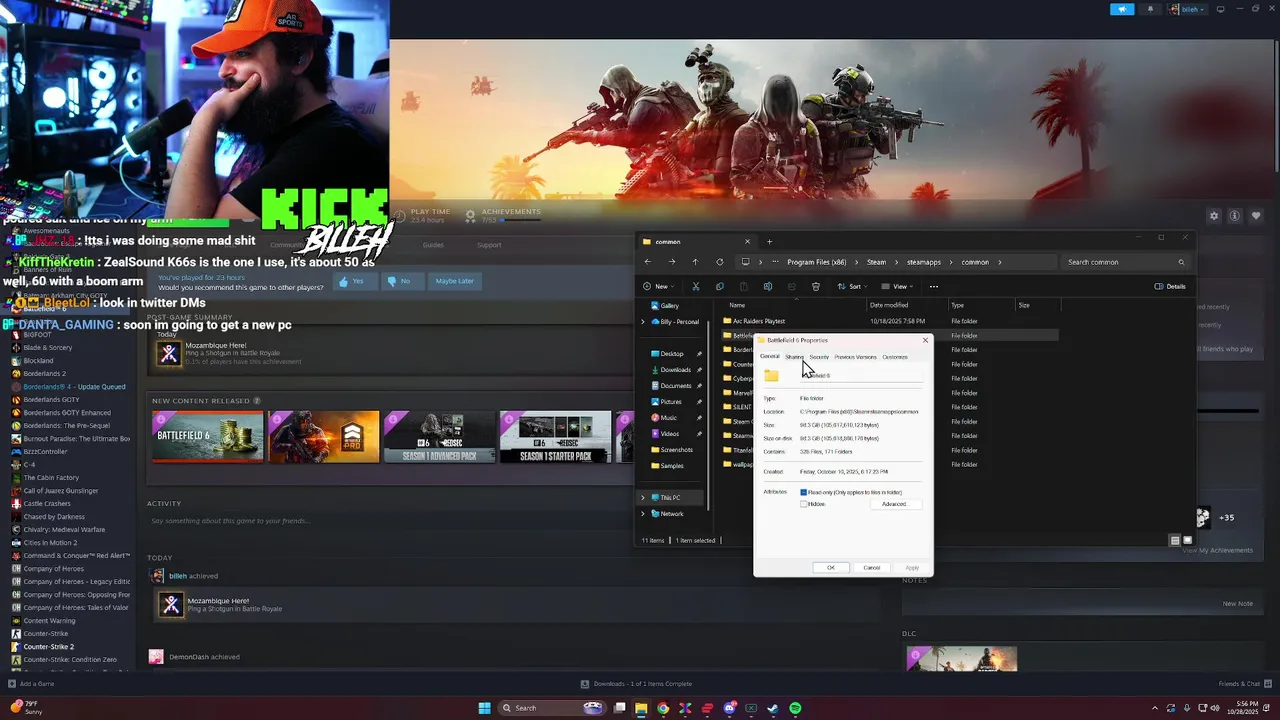Switch to the Security tab in Properties

click(x=819, y=357)
